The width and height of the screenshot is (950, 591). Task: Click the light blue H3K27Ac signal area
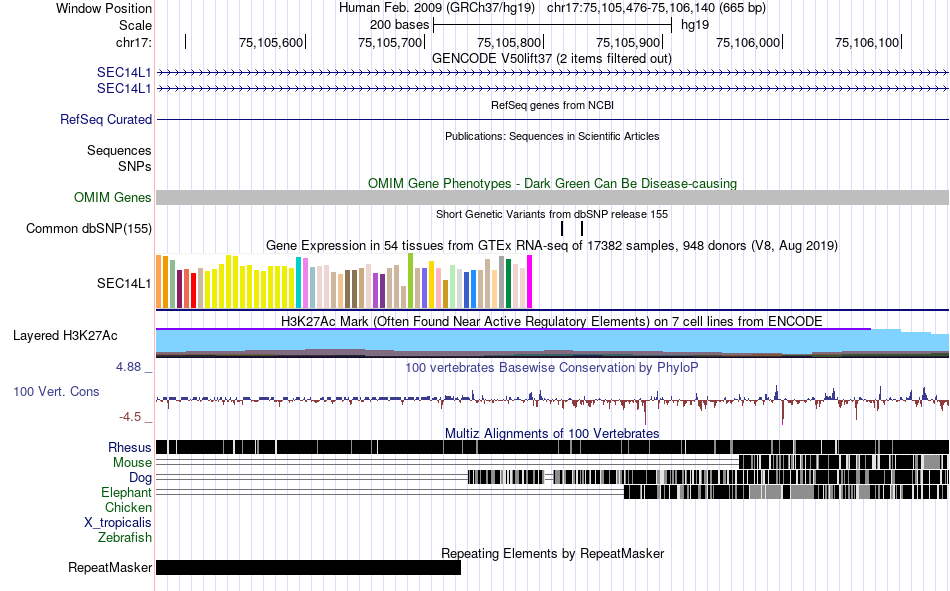point(552,341)
